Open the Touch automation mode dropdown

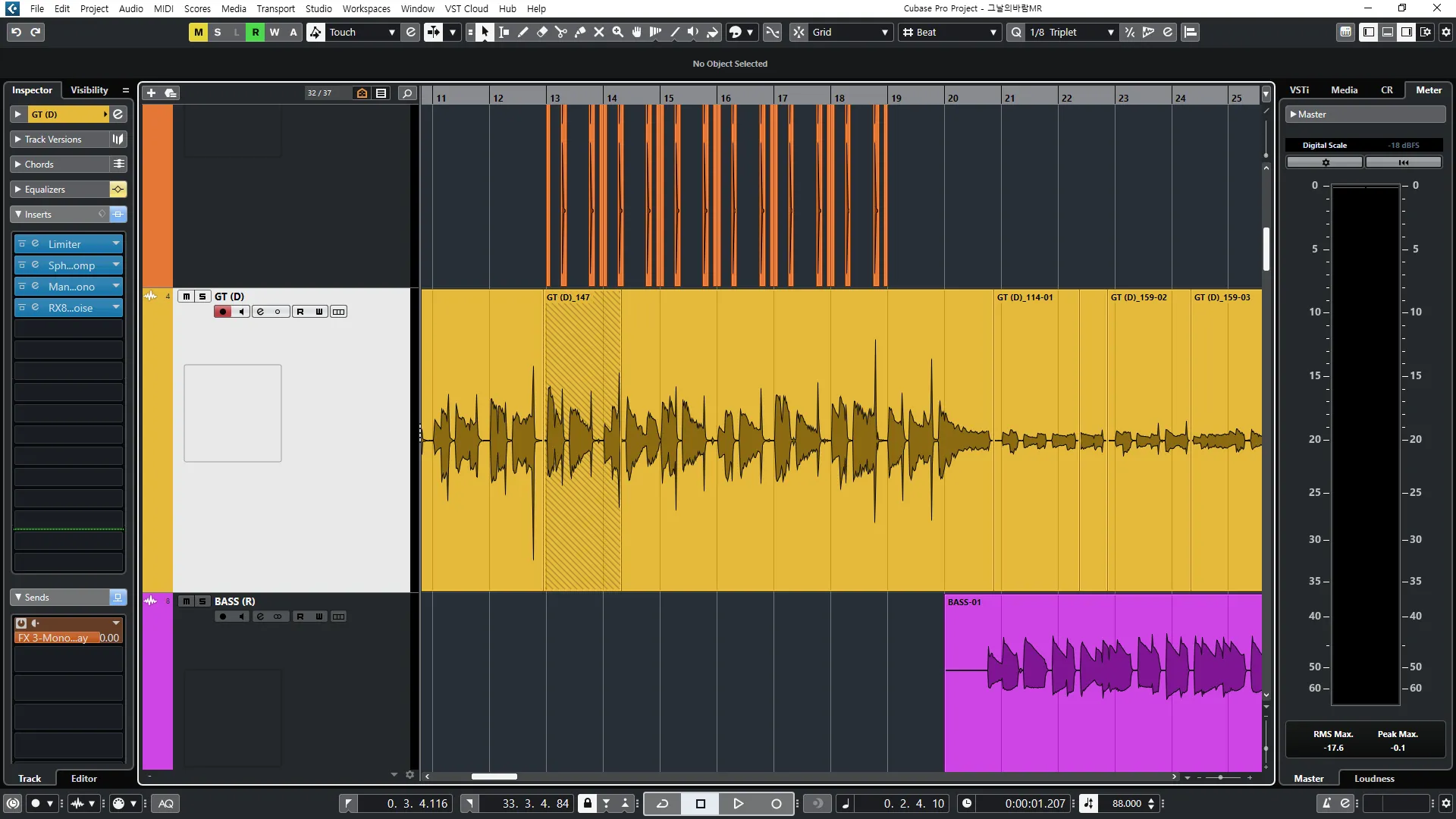tap(362, 32)
